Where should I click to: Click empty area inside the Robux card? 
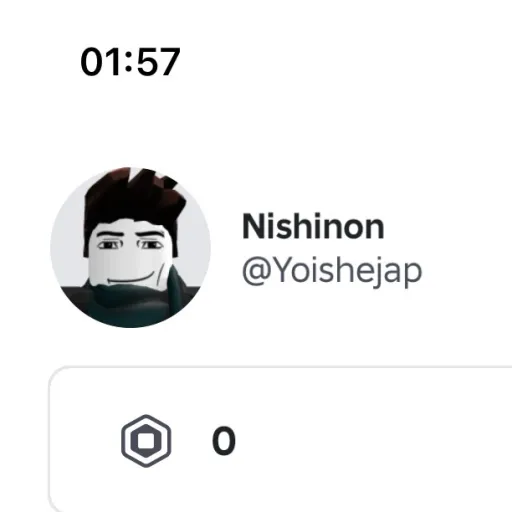367,441
